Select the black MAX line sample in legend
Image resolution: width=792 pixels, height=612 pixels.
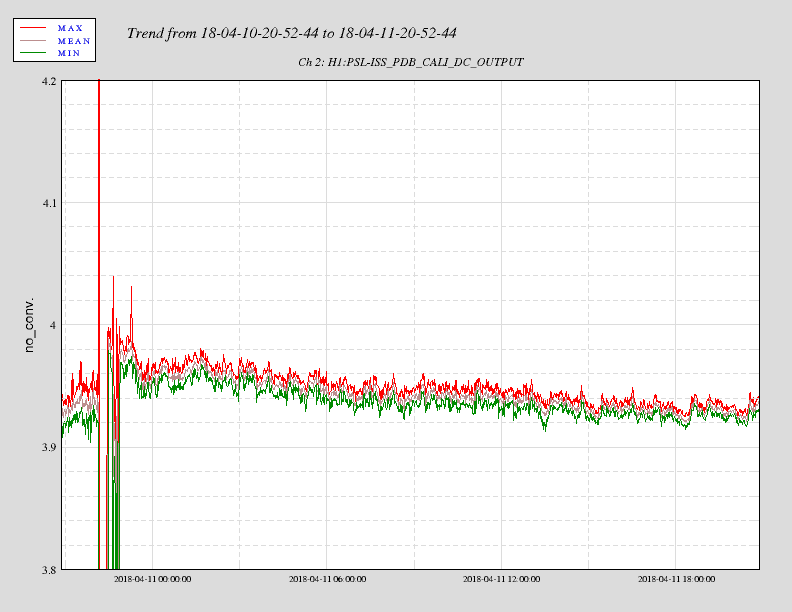[31, 28]
